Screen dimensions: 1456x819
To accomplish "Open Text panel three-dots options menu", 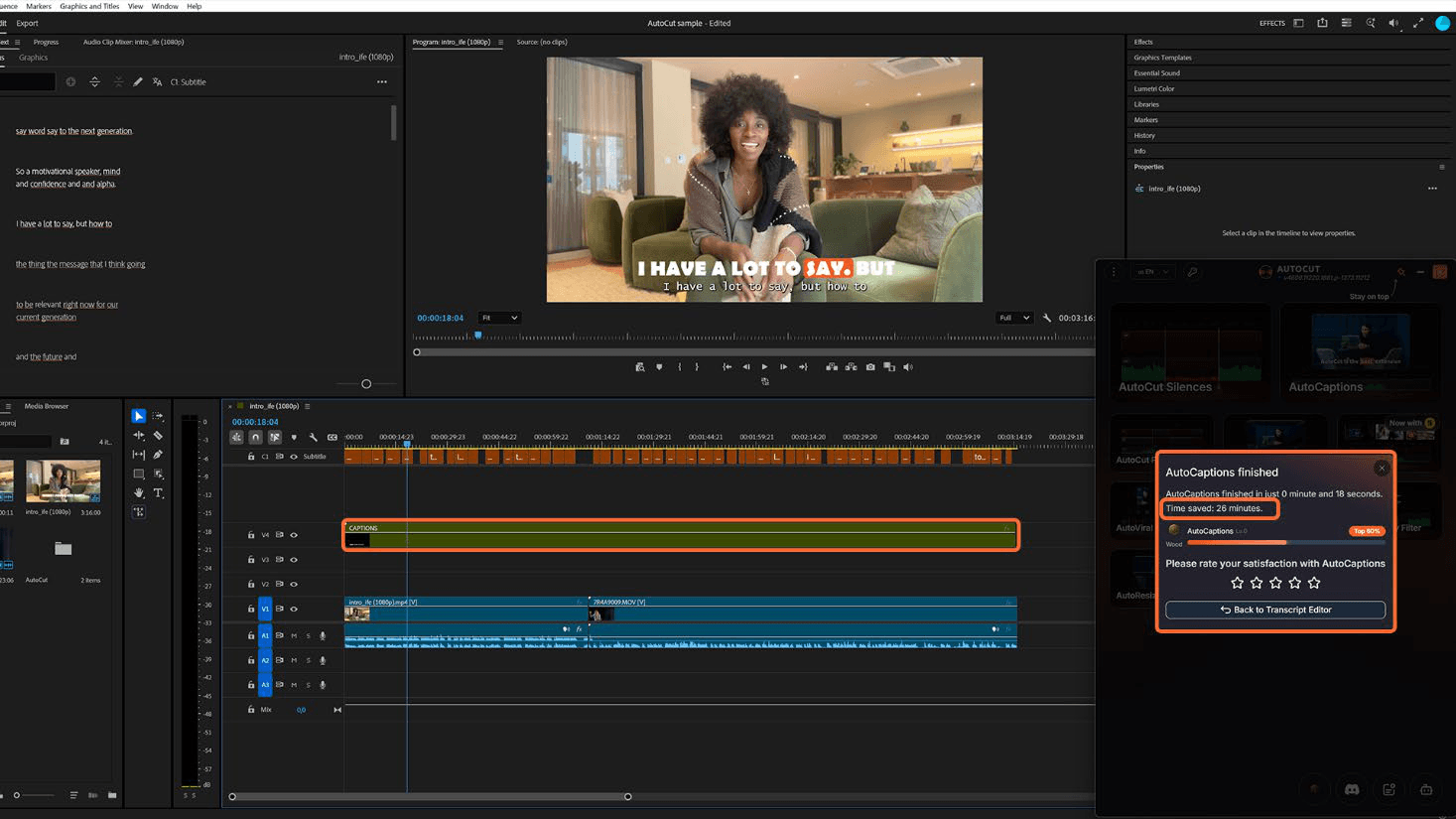I will click(382, 82).
